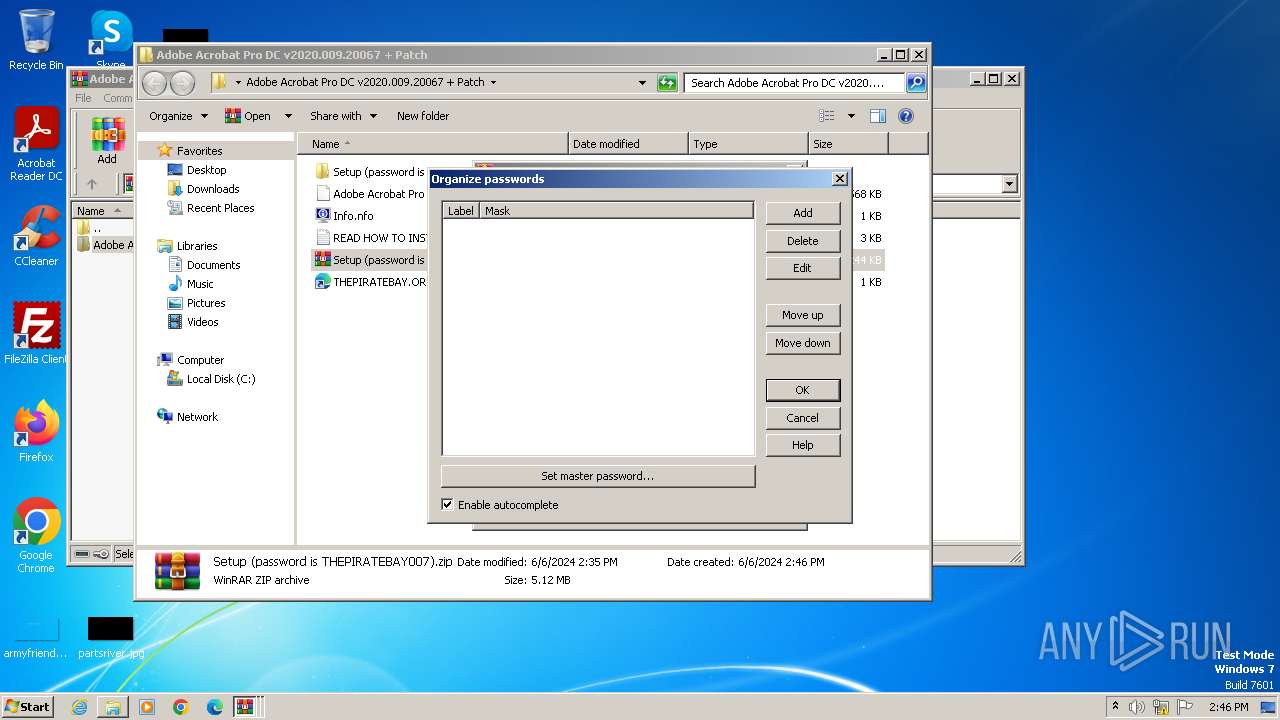Open Local Disk (C:)
This screenshot has width=1280, height=720.
(x=220, y=379)
